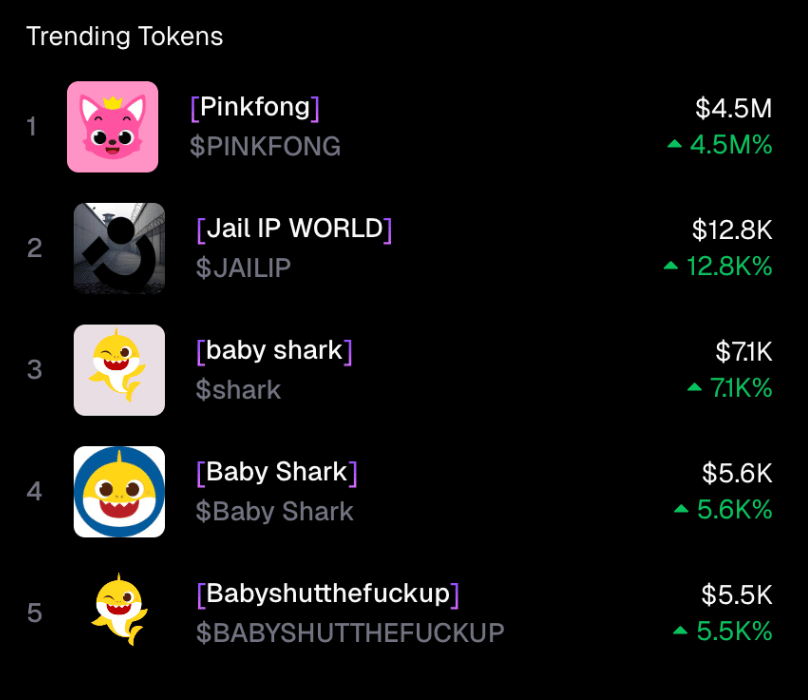The image size is (808, 700).
Task: Select the Jail IP WORLD token icon
Action: pyautogui.click(x=119, y=248)
